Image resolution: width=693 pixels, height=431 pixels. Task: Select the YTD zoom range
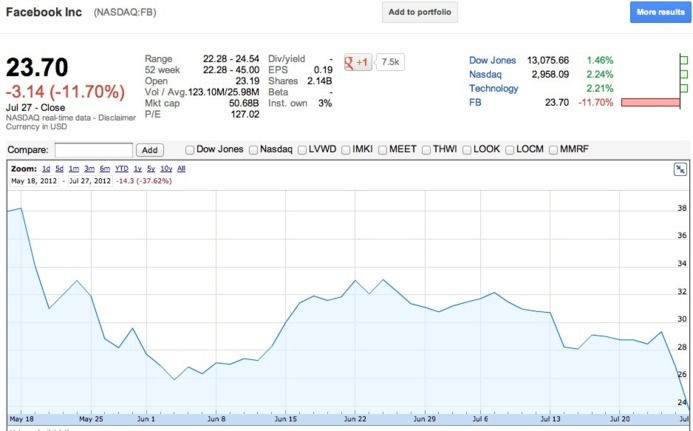122,169
